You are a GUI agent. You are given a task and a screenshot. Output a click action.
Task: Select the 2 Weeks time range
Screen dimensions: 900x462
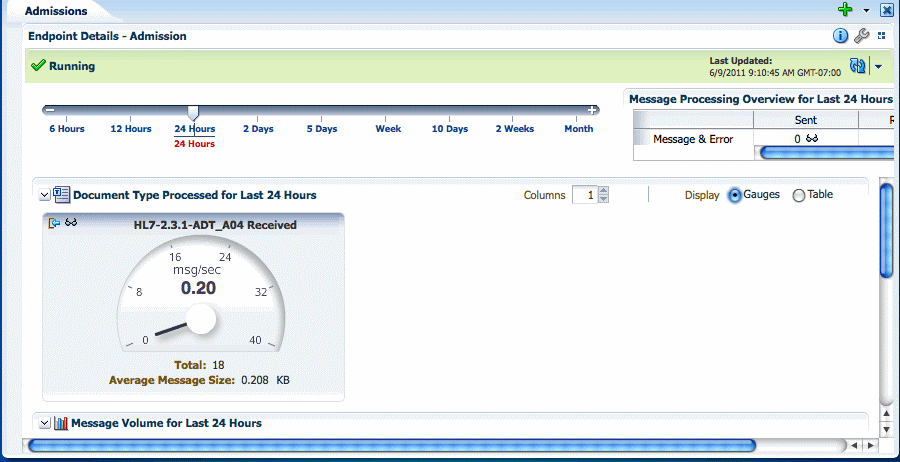515,129
